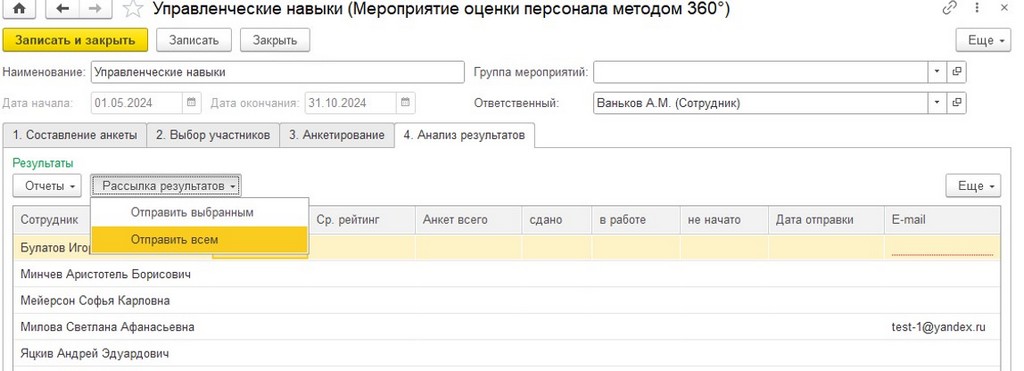1024x371 pixels.
Task: Click the E-mail column header
Action: 942,220
